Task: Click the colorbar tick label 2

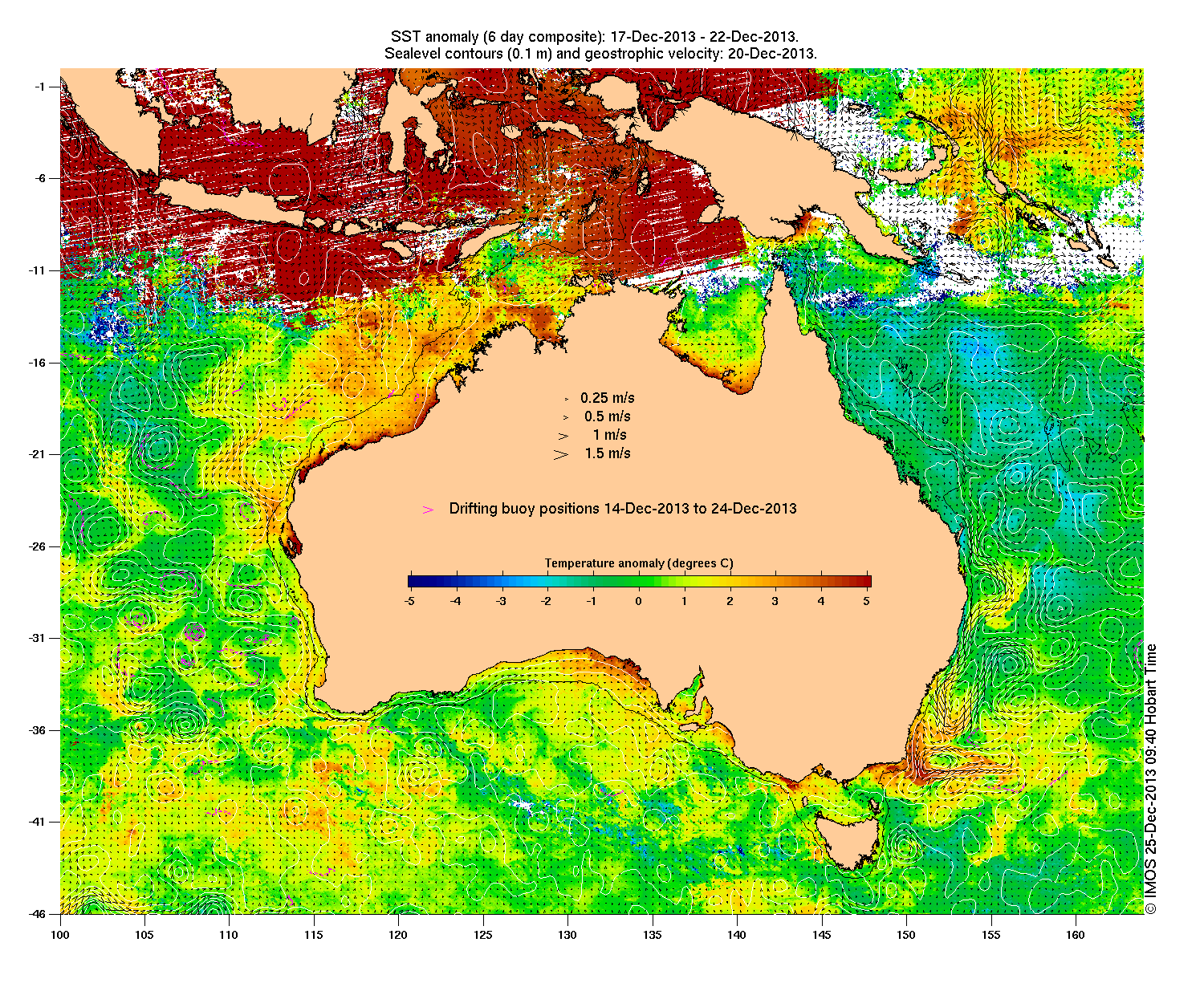Action: pos(730,600)
